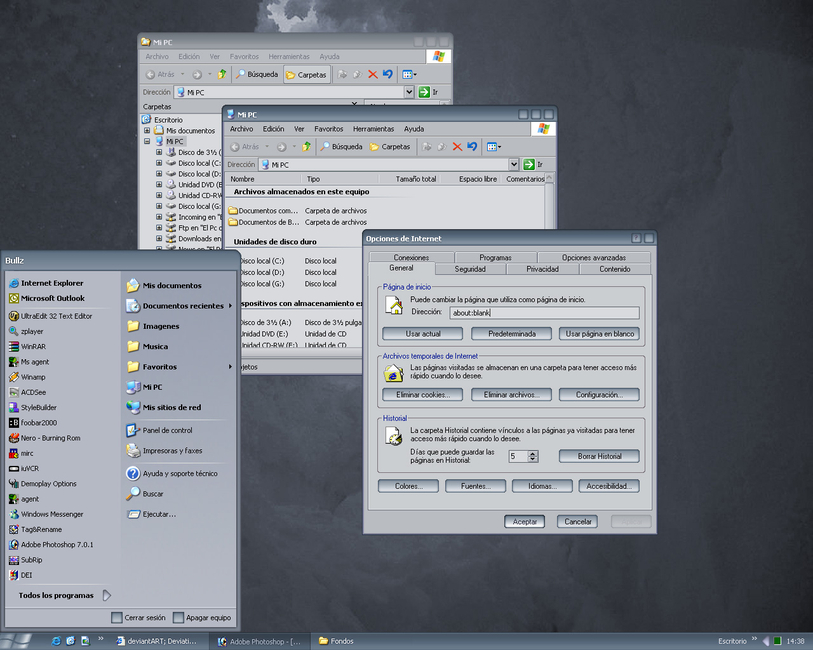Click the Apagar equipo button
This screenshot has width=813, height=650.
(x=202, y=617)
